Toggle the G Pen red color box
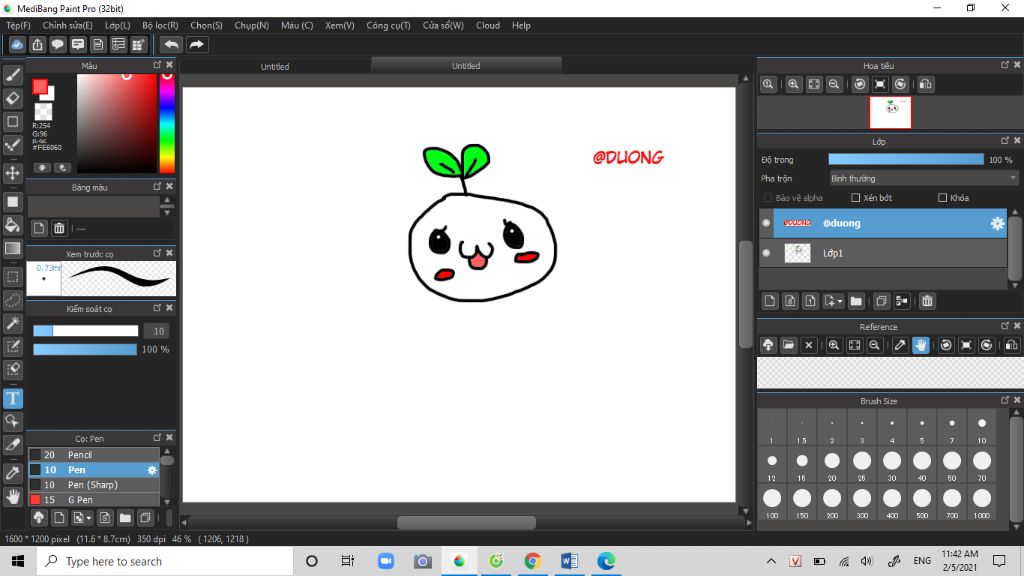1024x576 pixels. click(35, 500)
